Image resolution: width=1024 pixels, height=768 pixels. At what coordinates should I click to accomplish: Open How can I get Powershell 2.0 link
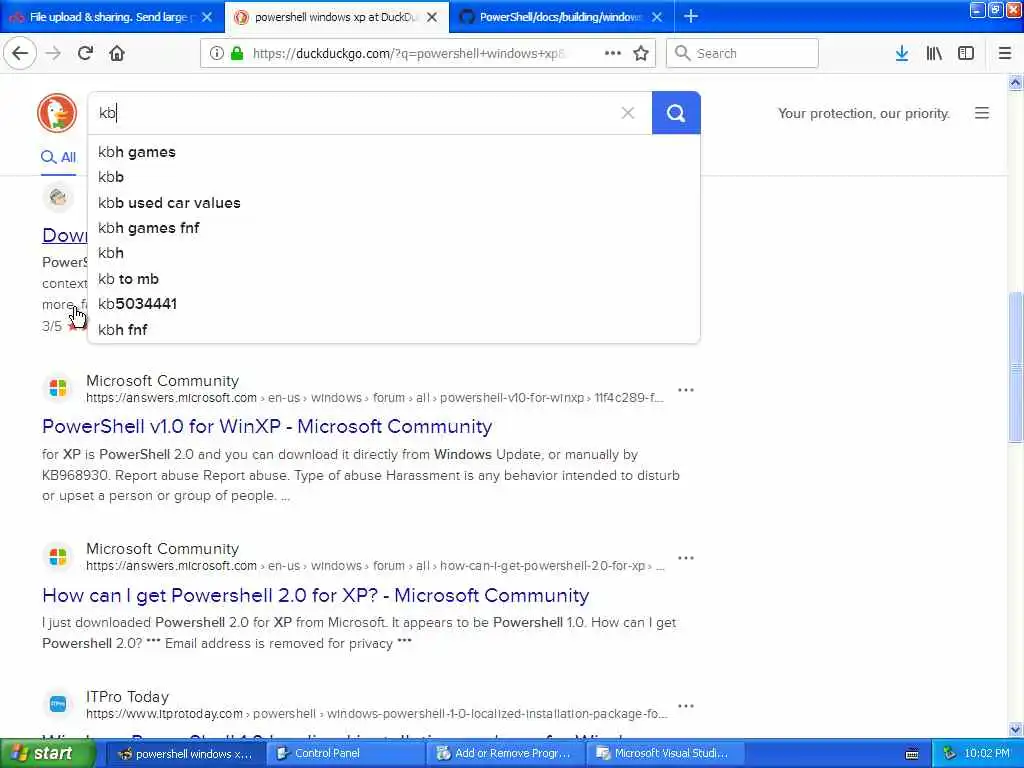click(x=315, y=596)
